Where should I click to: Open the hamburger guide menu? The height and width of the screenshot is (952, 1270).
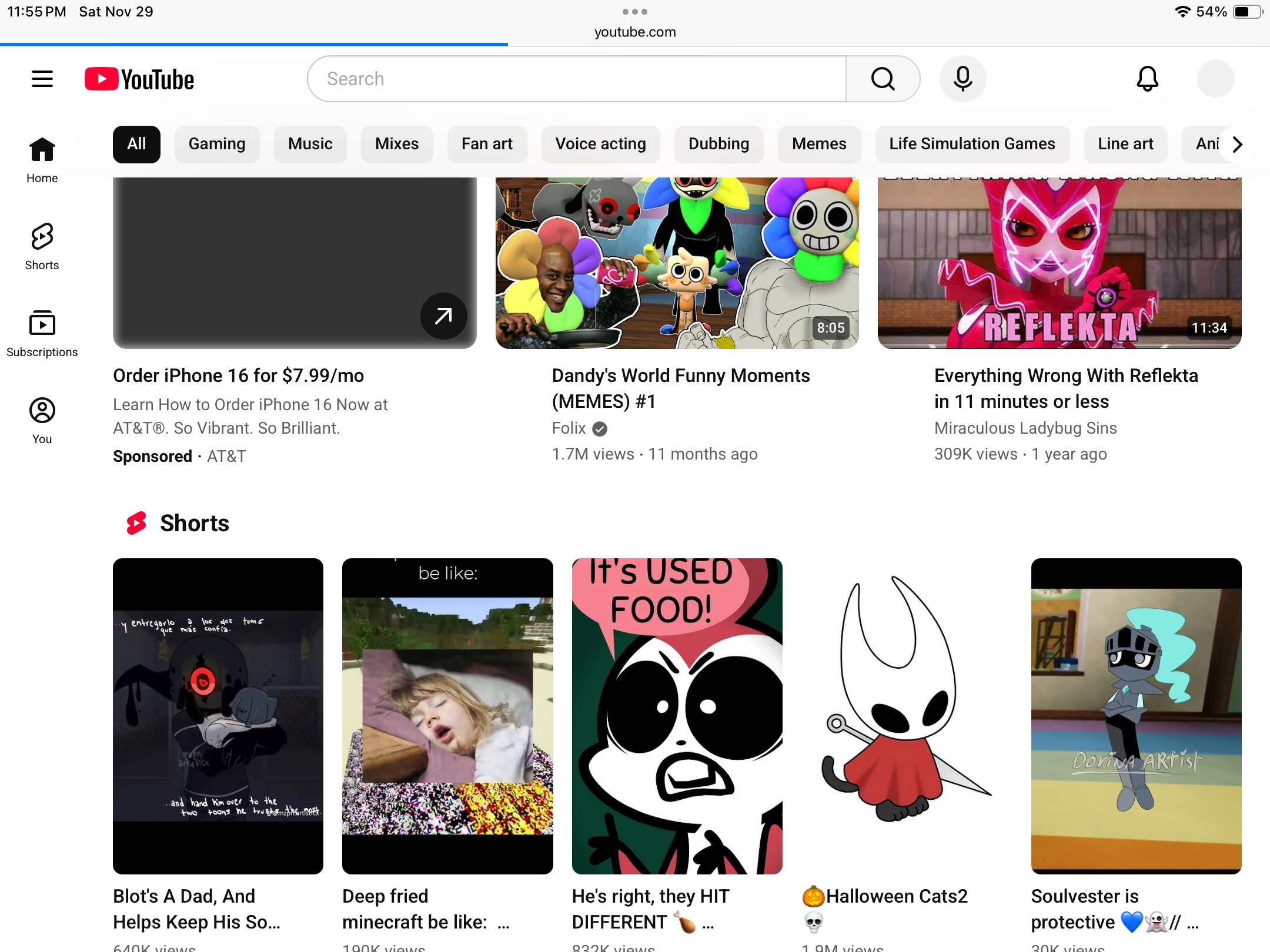click(x=42, y=79)
